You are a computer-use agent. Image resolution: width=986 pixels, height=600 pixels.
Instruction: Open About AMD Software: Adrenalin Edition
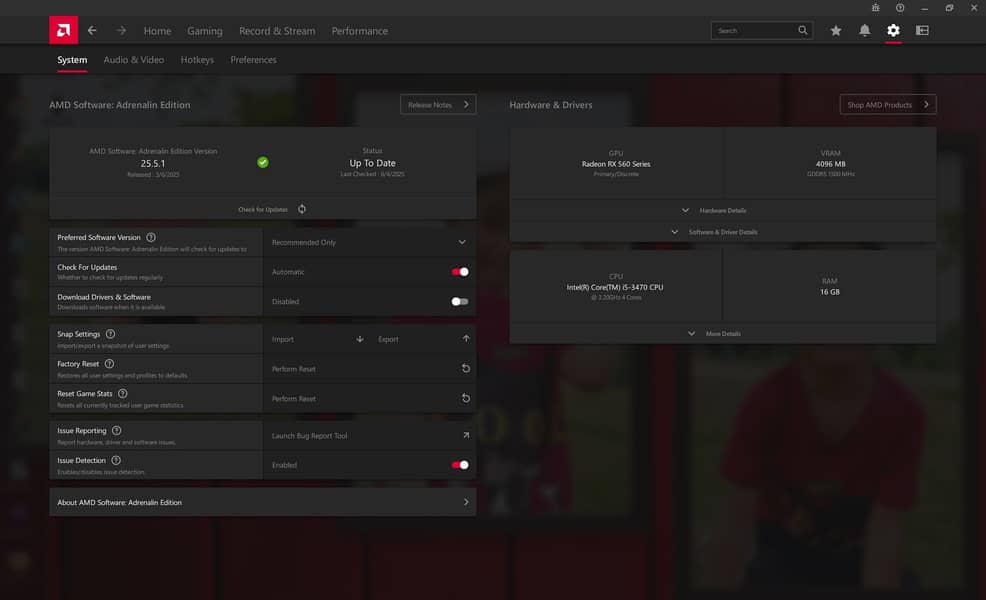point(263,502)
